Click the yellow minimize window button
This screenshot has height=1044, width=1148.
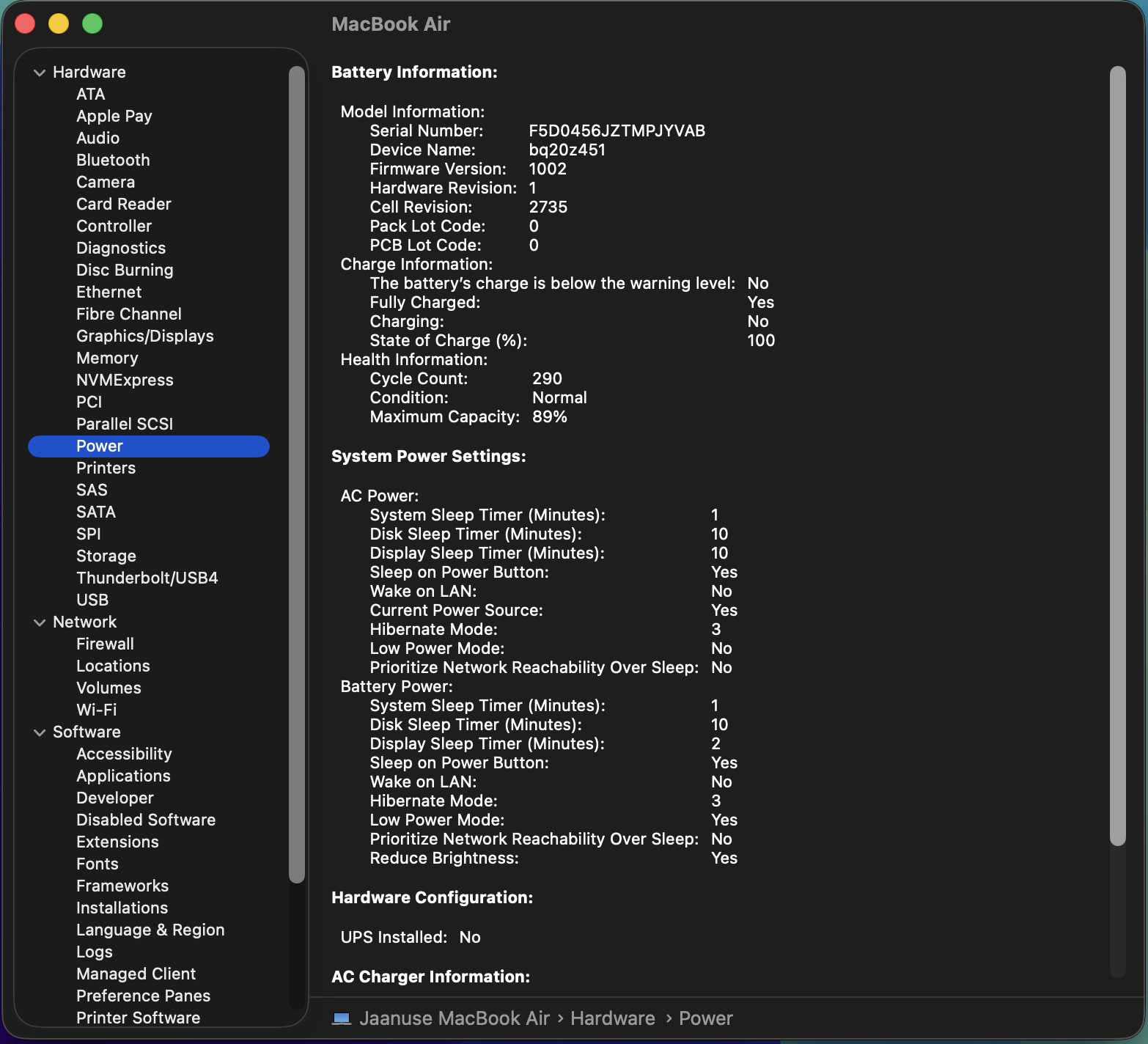(59, 23)
